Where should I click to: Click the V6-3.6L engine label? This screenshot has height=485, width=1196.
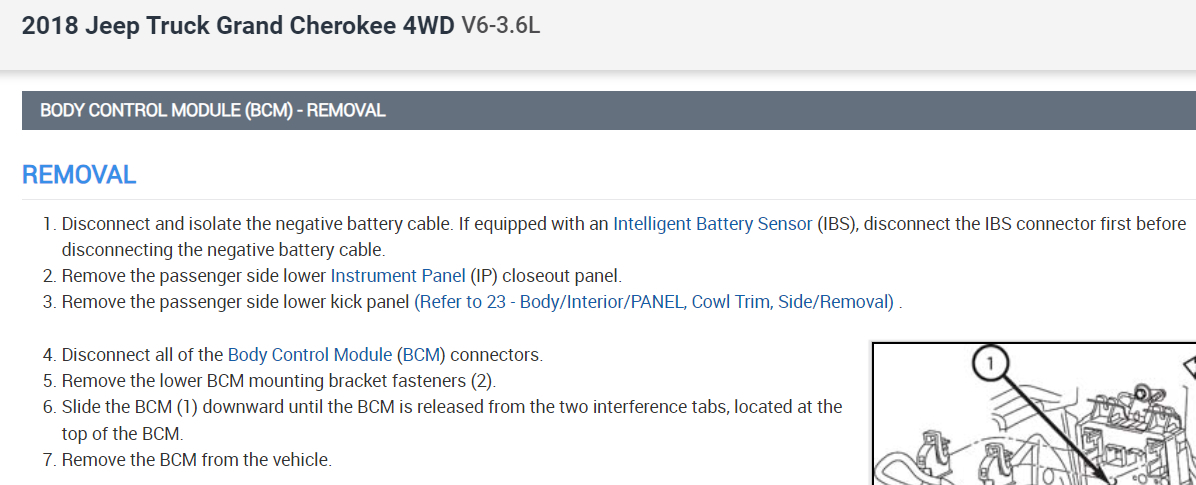click(x=501, y=26)
